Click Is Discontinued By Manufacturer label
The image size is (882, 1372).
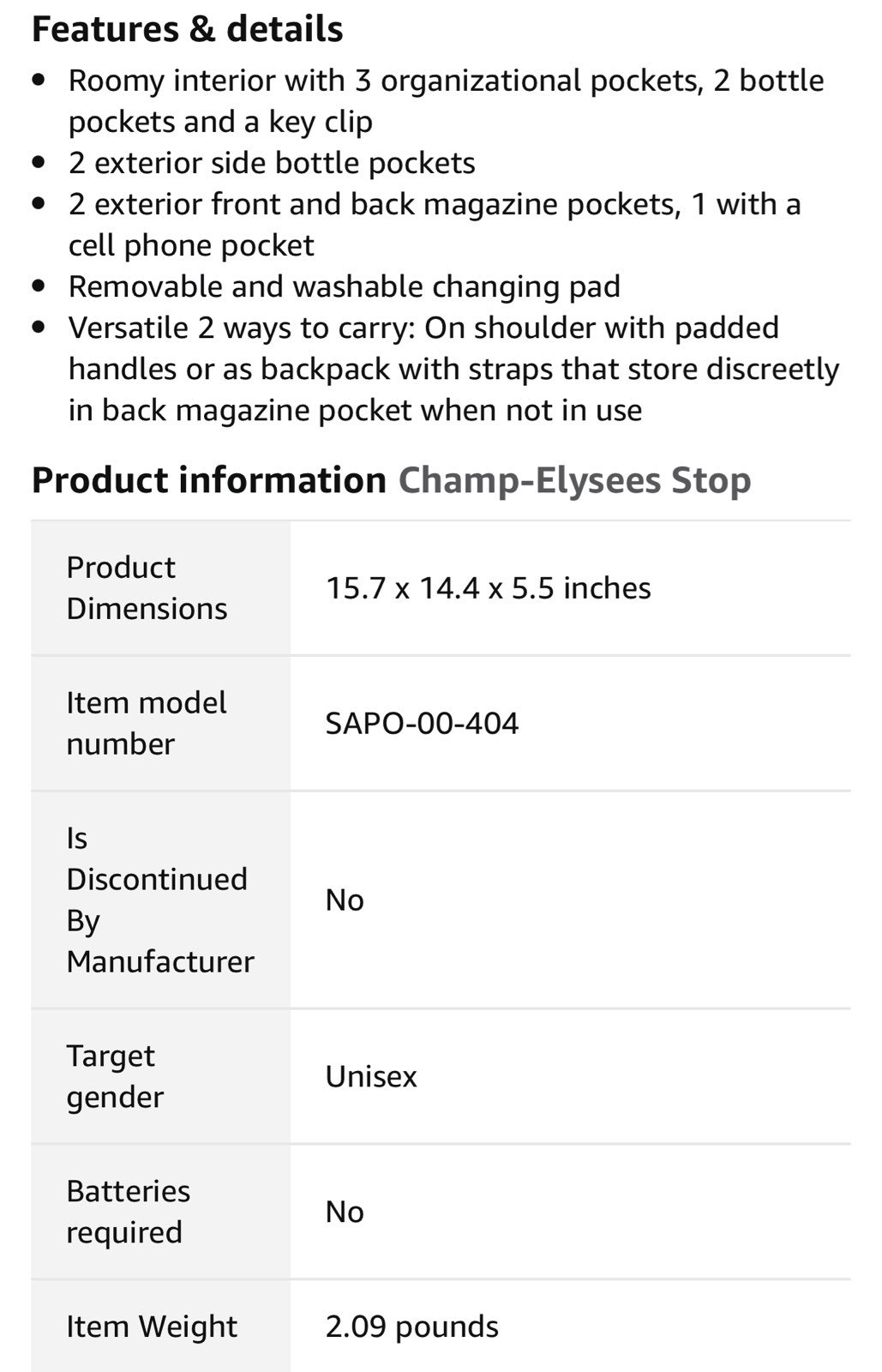(x=160, y=900)
